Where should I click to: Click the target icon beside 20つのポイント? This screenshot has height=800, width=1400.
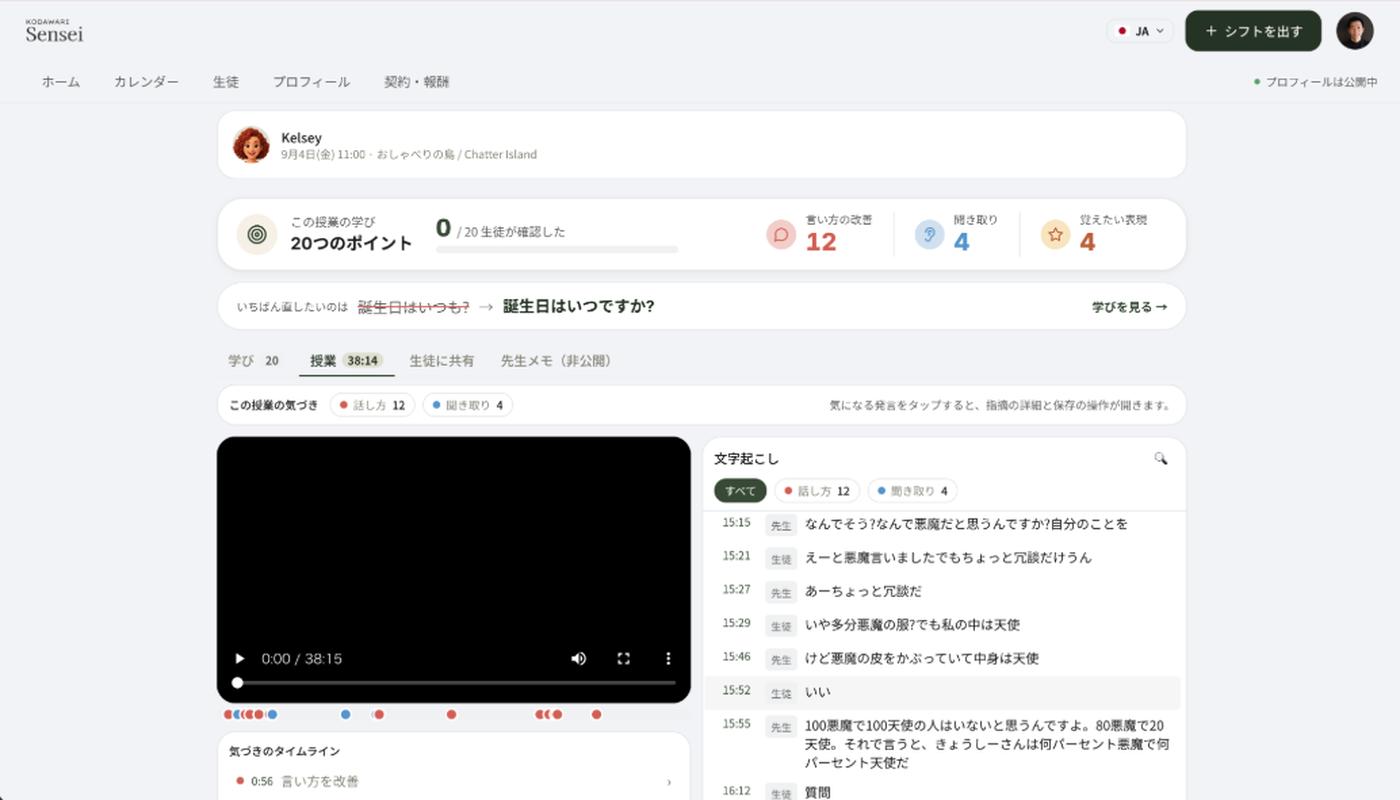point(257,234)
